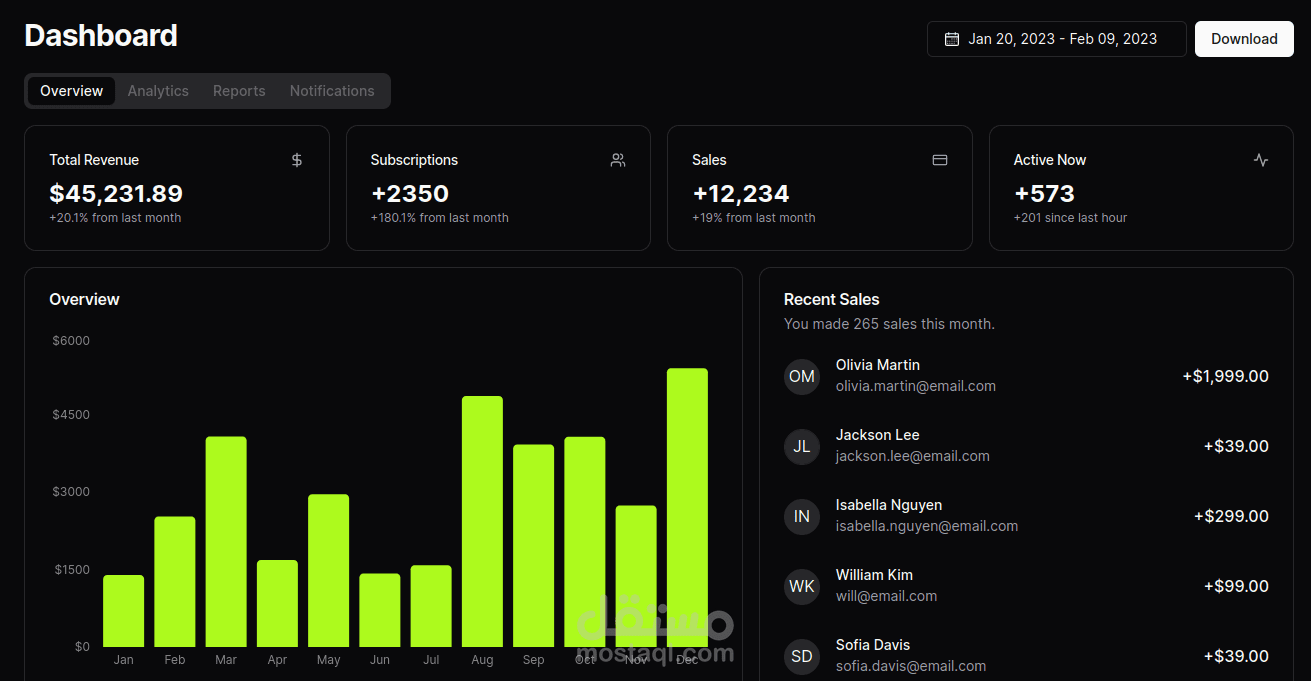
Task: Click the Jan bar in the chart
Action: [123, 611]
